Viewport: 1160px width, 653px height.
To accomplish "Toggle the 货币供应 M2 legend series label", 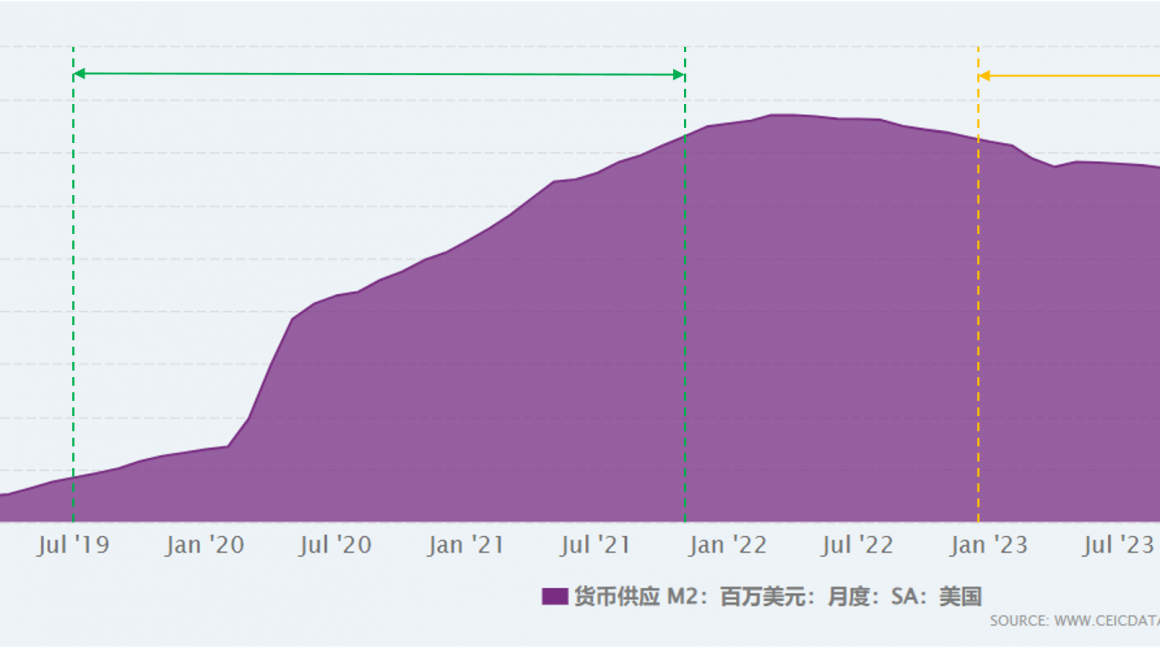I will coord(778,596).
